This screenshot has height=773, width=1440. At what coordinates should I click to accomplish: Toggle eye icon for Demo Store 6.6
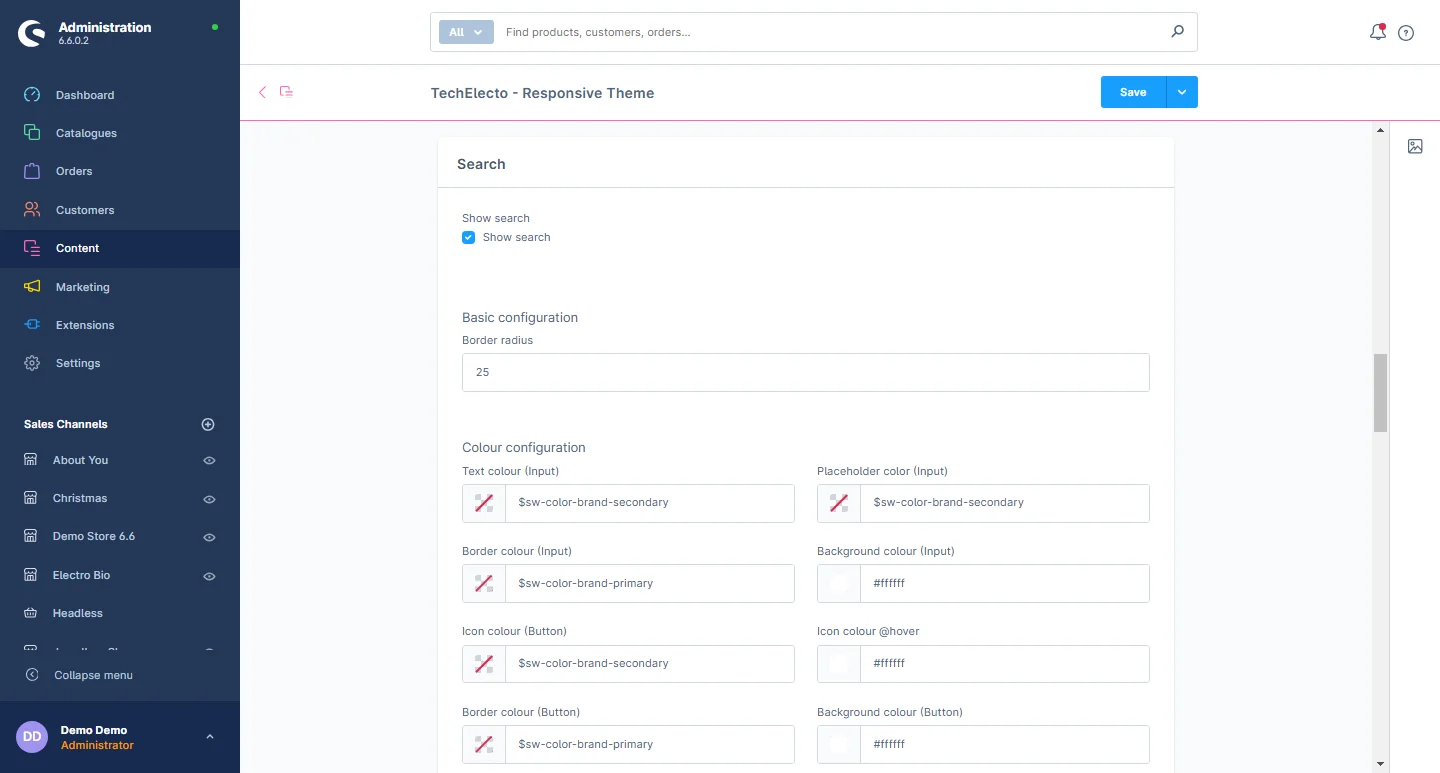tap(210, 537)
